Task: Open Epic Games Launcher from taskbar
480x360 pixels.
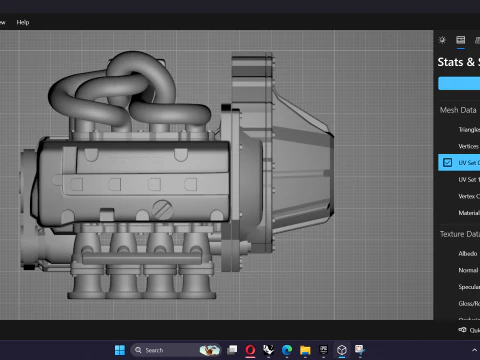Action: click(323, 350)
